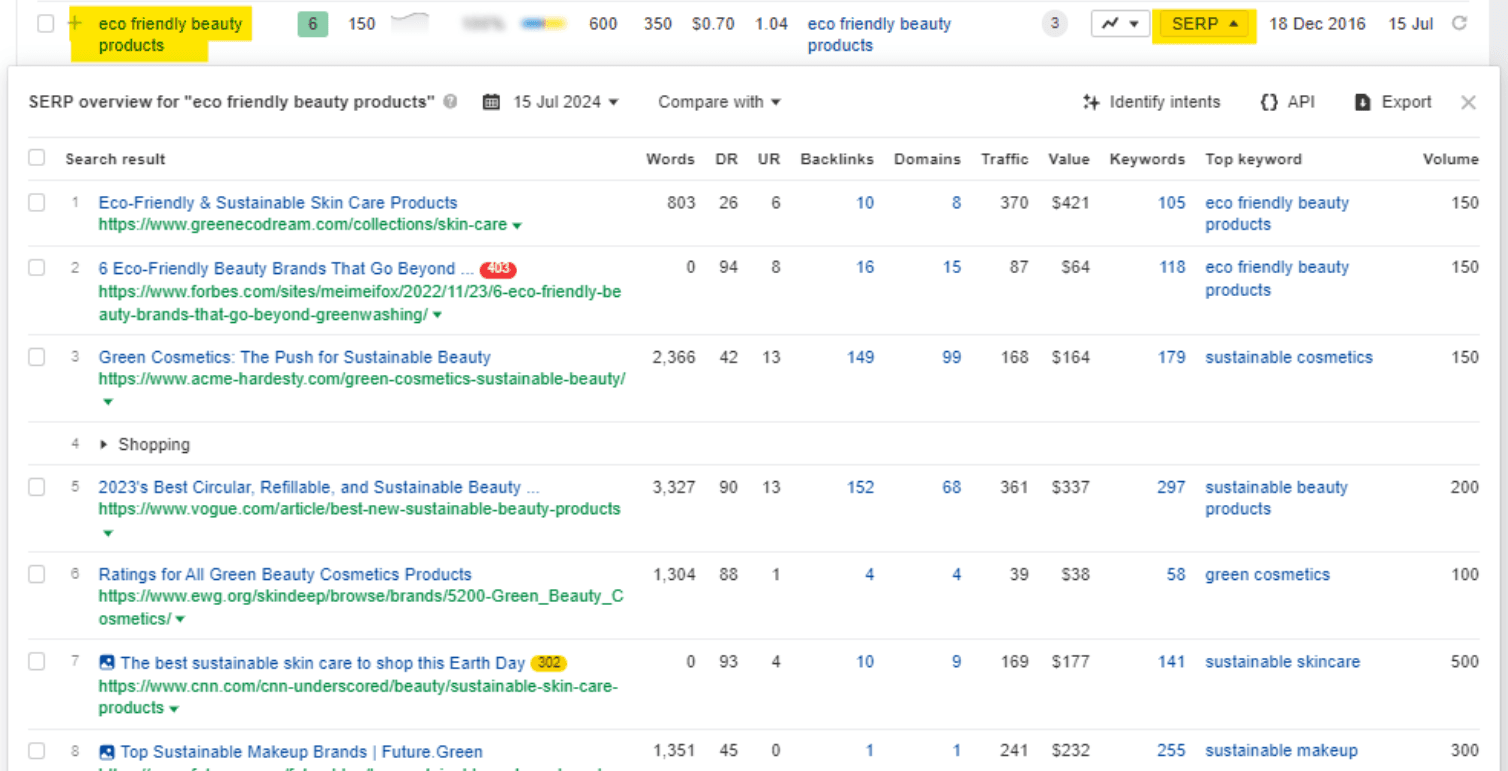Open Eco-Friendly & Sustainable Skin Care Products title
Viewport: 1508px width, 771px height.
point(278,203)
